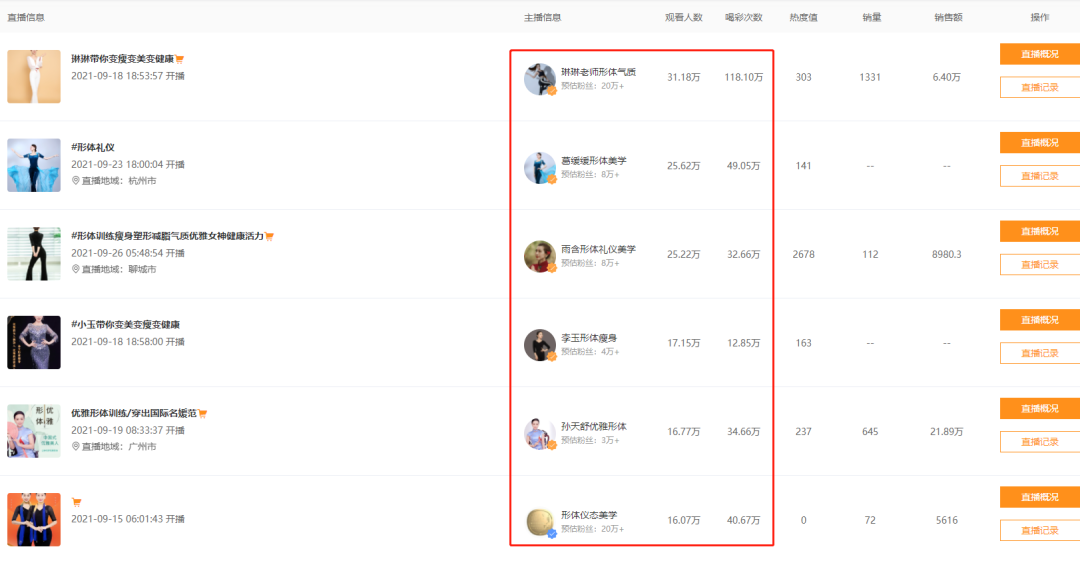Open avatar of 形体仪态美学
This screenshot has width=1080, height=563.
[540, 522]
